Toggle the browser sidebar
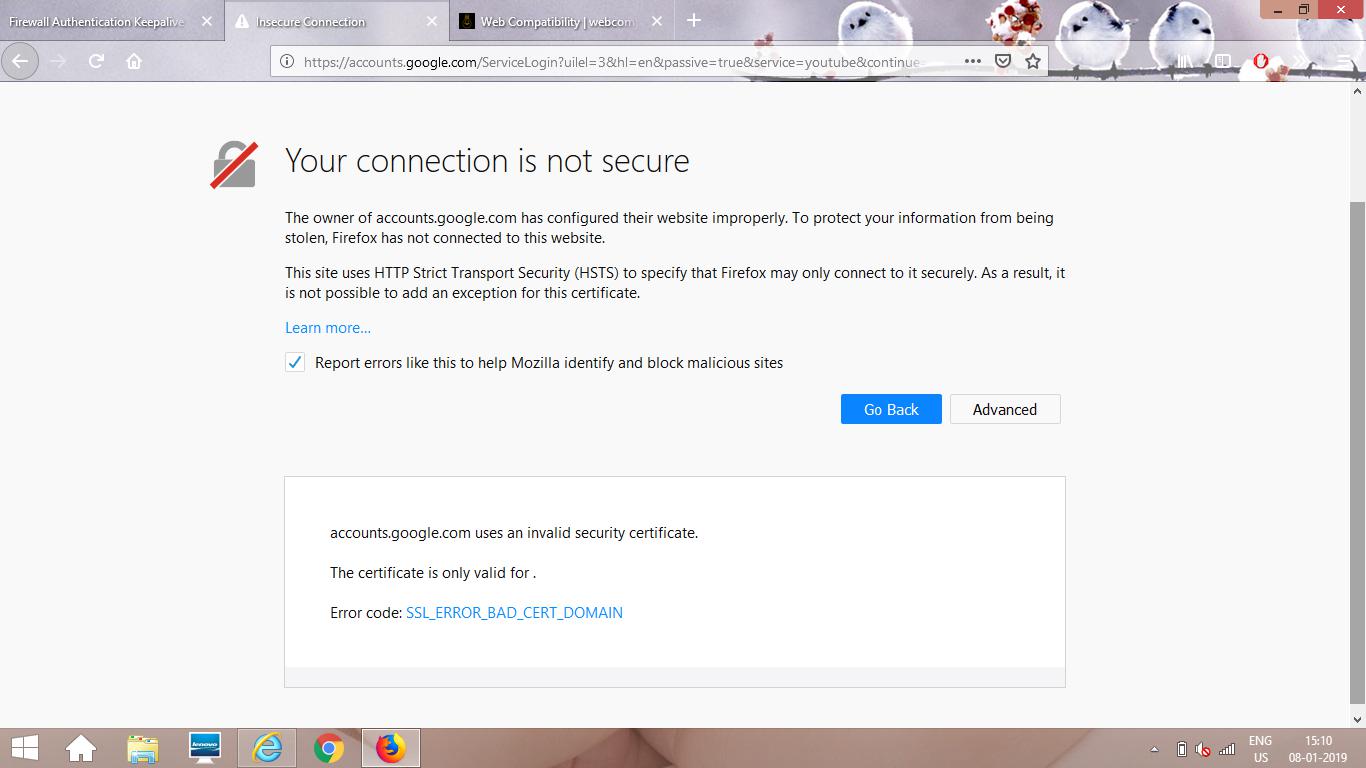This screenshot has width=1366, height=768. click(1222, 61)
